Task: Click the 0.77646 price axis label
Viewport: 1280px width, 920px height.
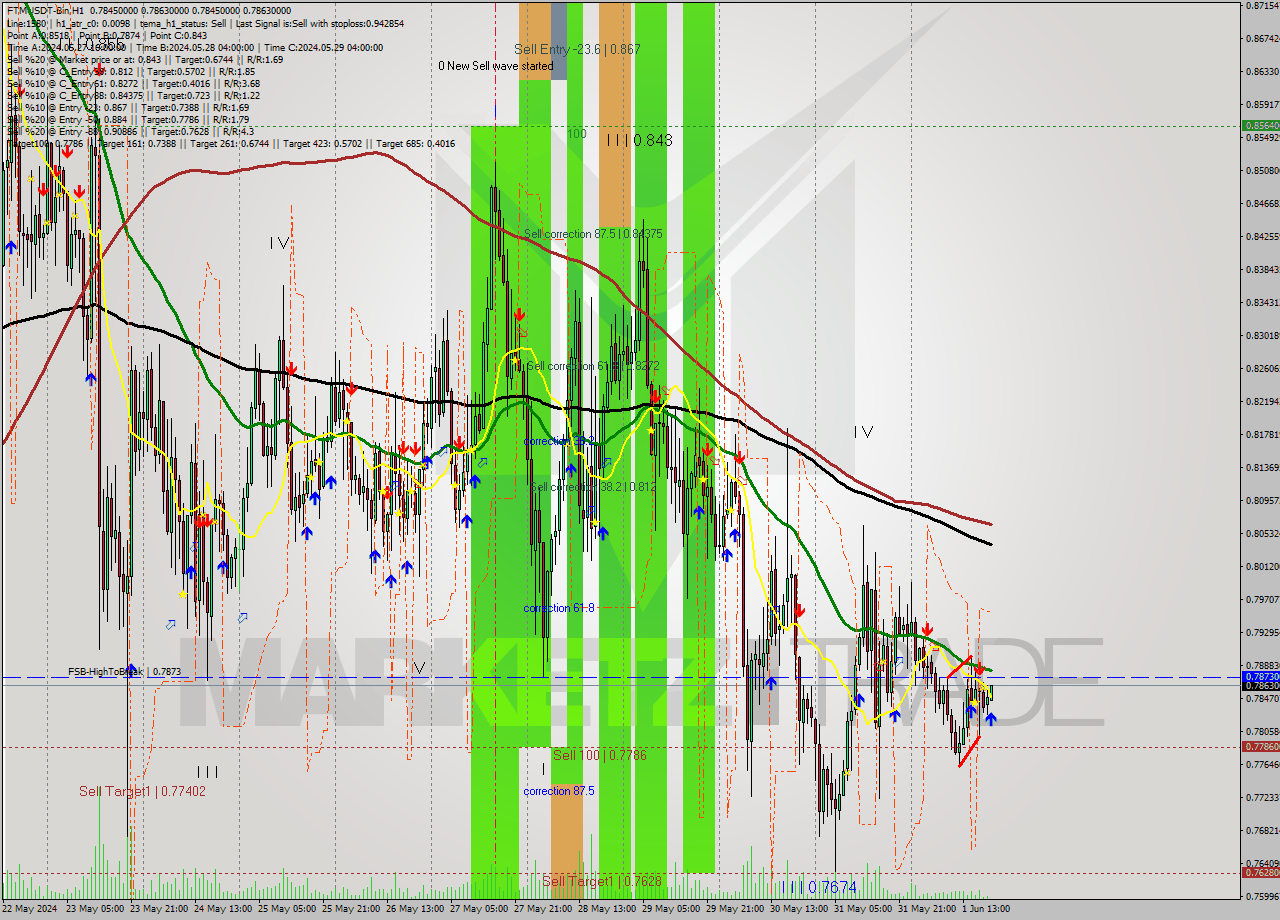Action: [1262, 764]
